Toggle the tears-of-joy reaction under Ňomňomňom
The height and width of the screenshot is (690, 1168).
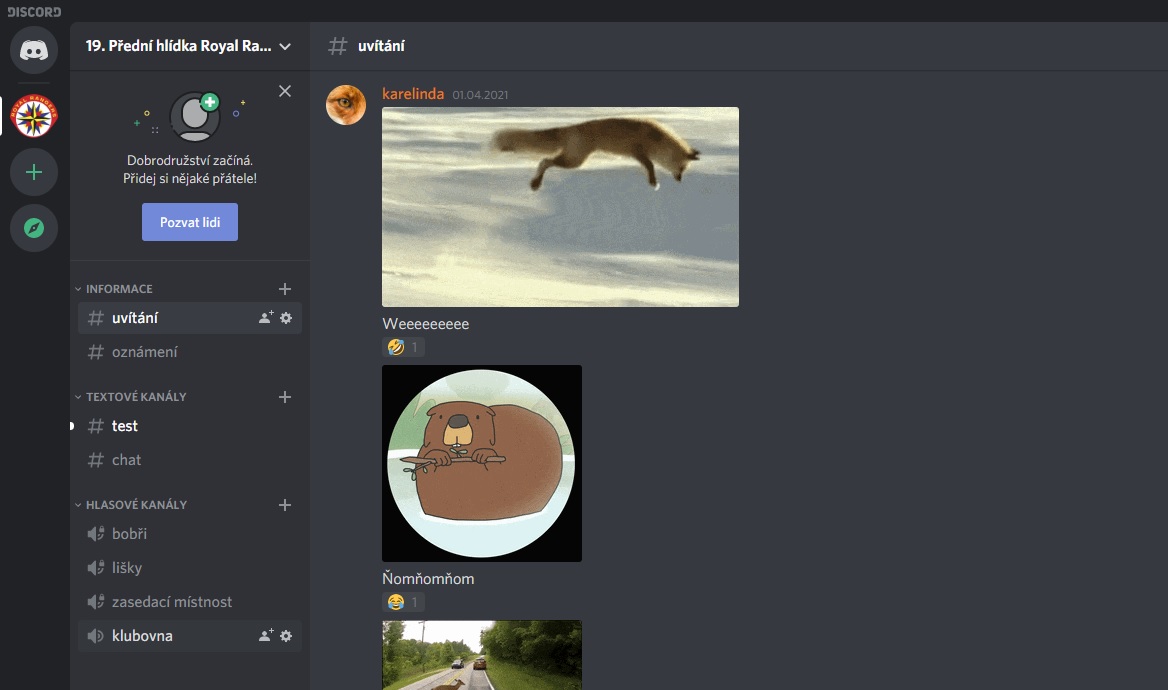[x=404, y=602]
